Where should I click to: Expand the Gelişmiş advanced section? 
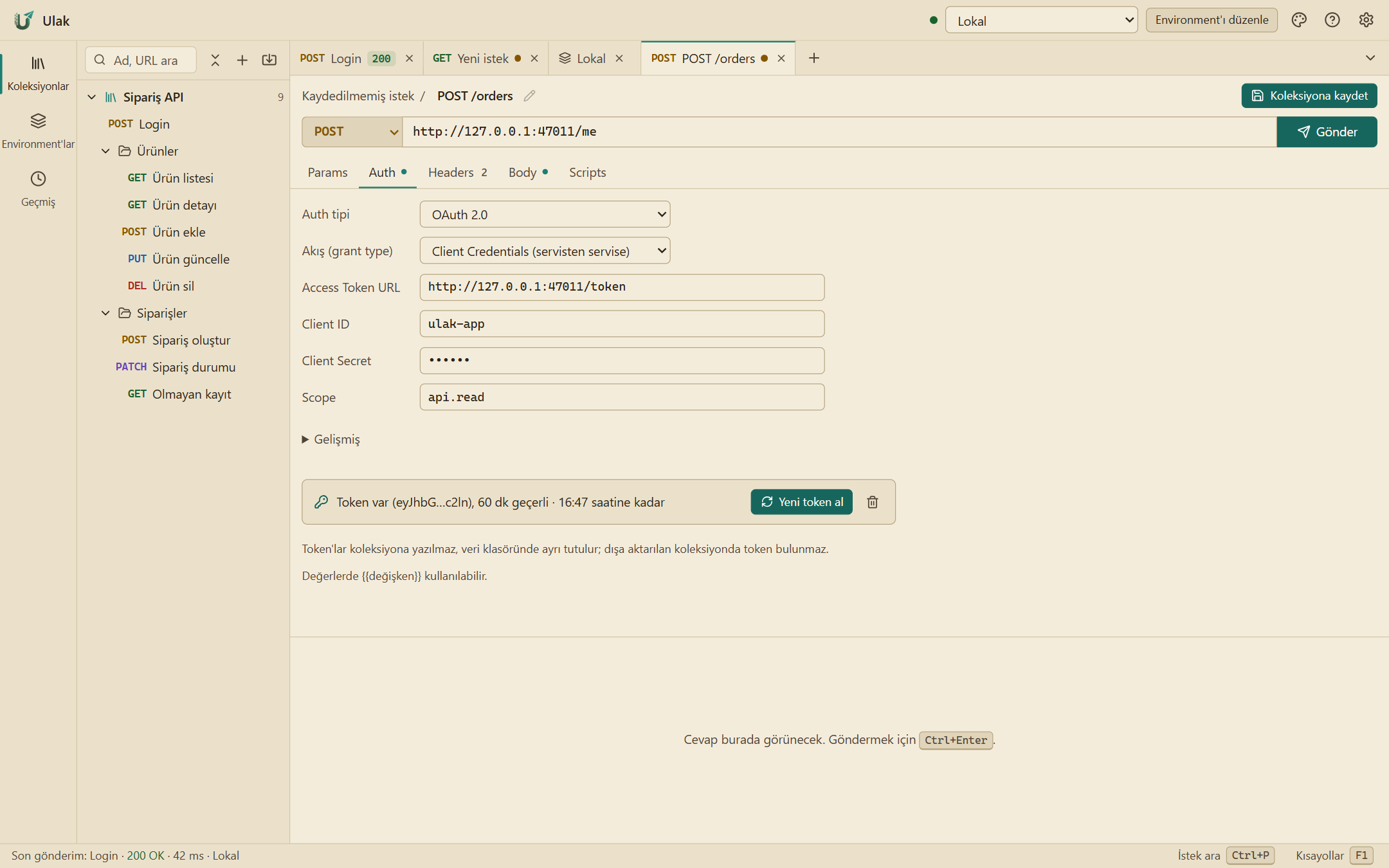click(x=331, y=439)
